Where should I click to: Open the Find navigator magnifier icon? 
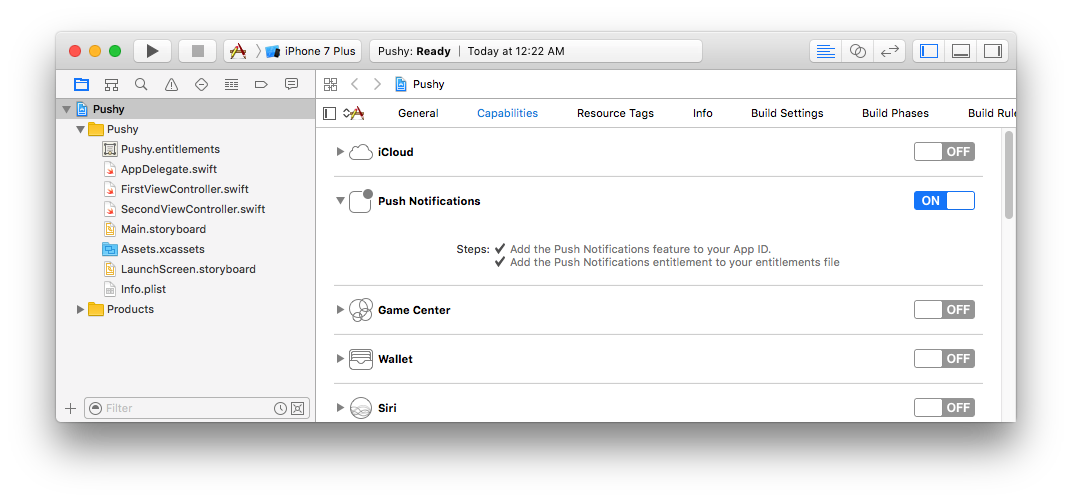(x=141, y=84)
